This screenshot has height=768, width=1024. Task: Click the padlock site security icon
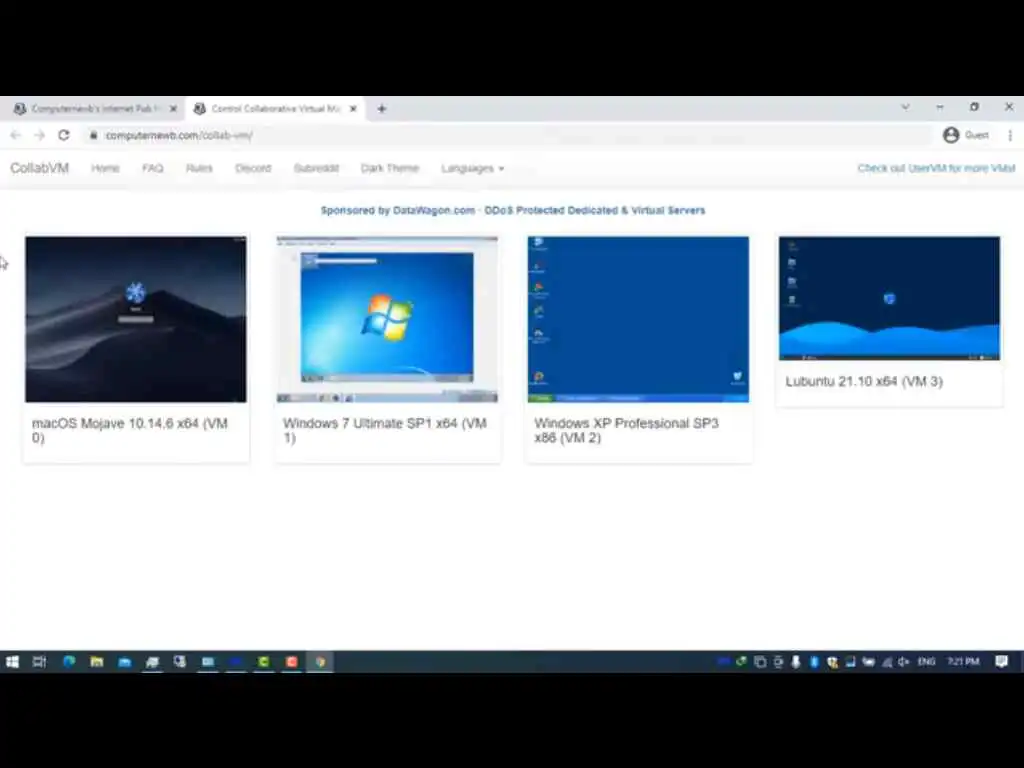pos(93,135)
